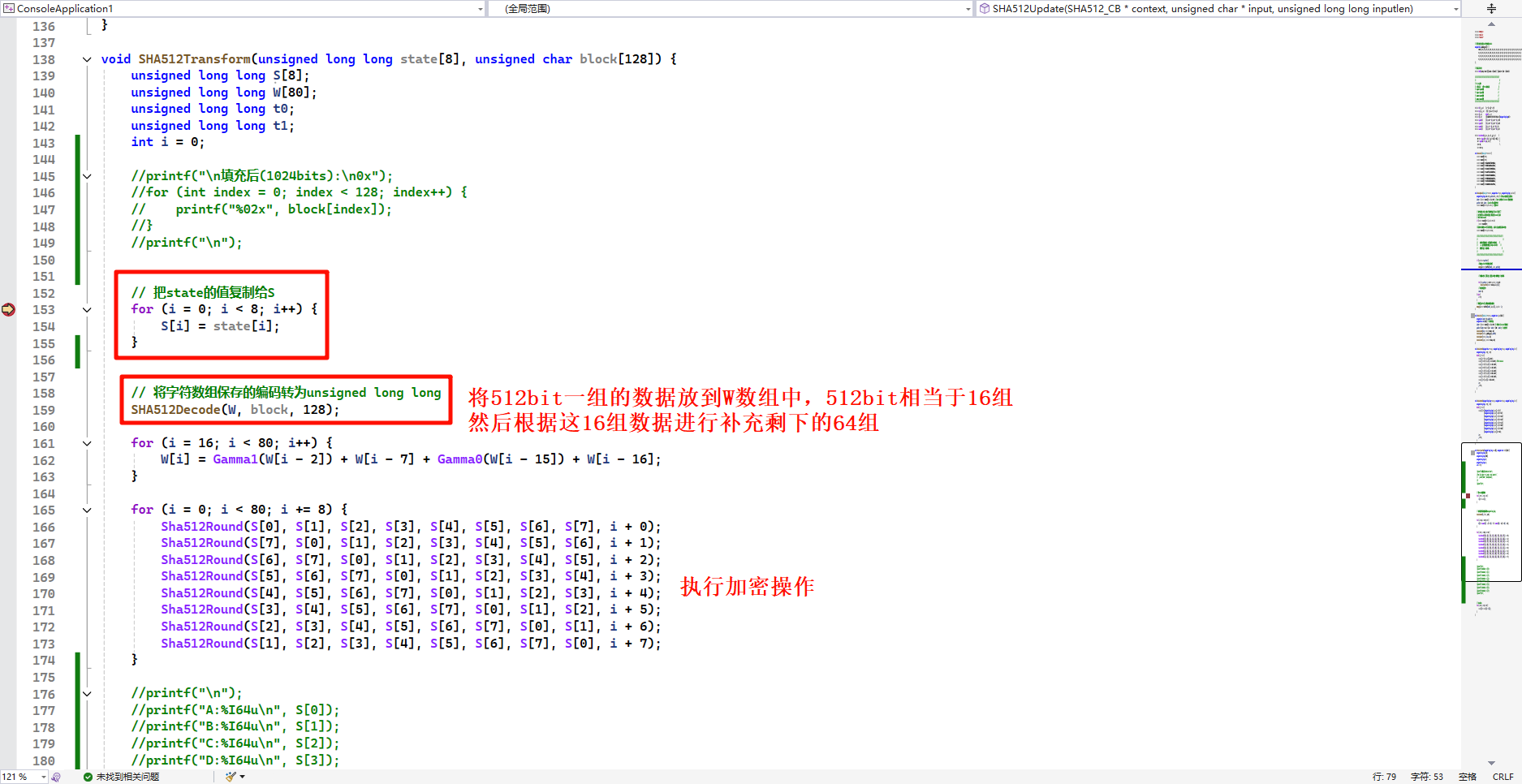Open the code cleanup broom icon

click(x=231, y=777)
